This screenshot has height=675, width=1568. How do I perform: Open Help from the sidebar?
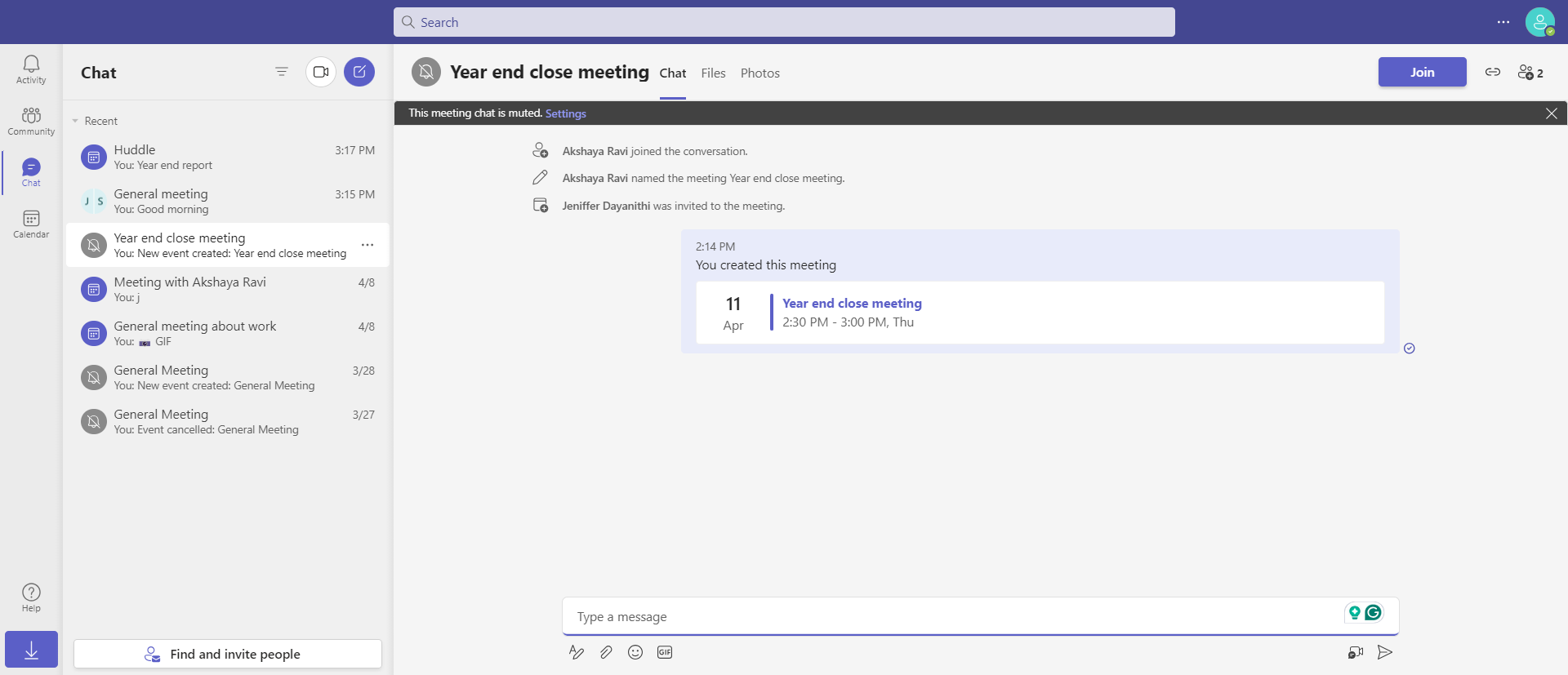(31, 597)
